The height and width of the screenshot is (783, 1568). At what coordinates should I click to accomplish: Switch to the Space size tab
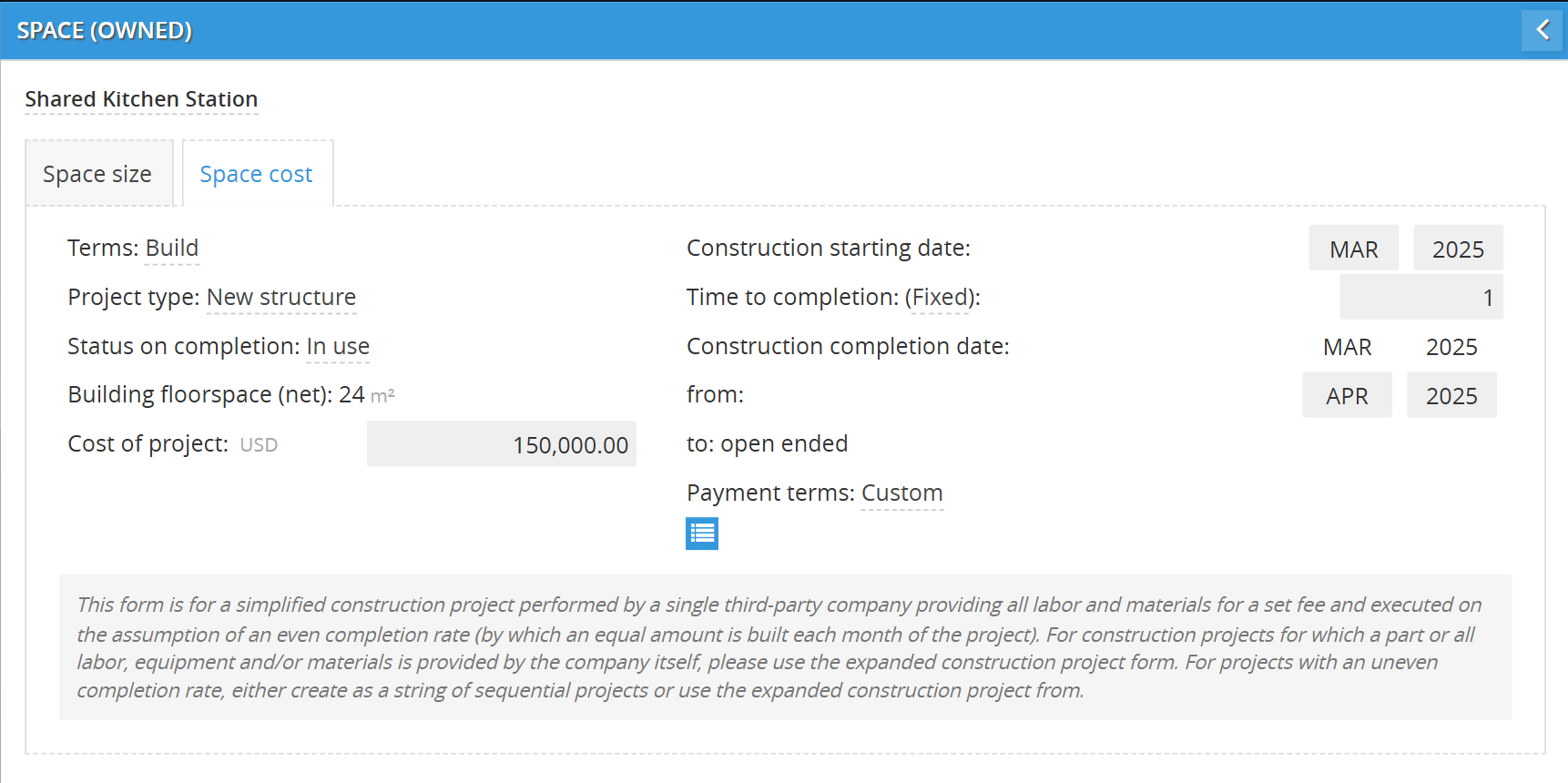(x=97, y=174)
